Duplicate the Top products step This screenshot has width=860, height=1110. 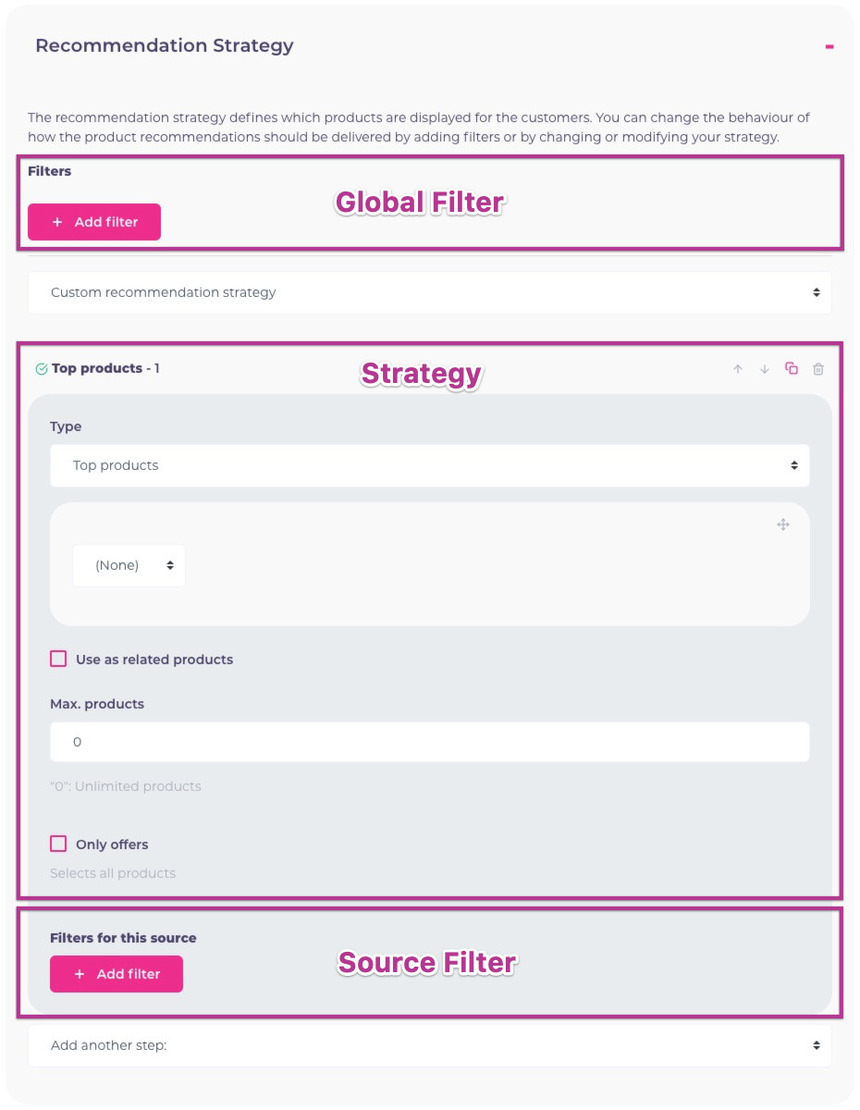click(x=791, y=369)
